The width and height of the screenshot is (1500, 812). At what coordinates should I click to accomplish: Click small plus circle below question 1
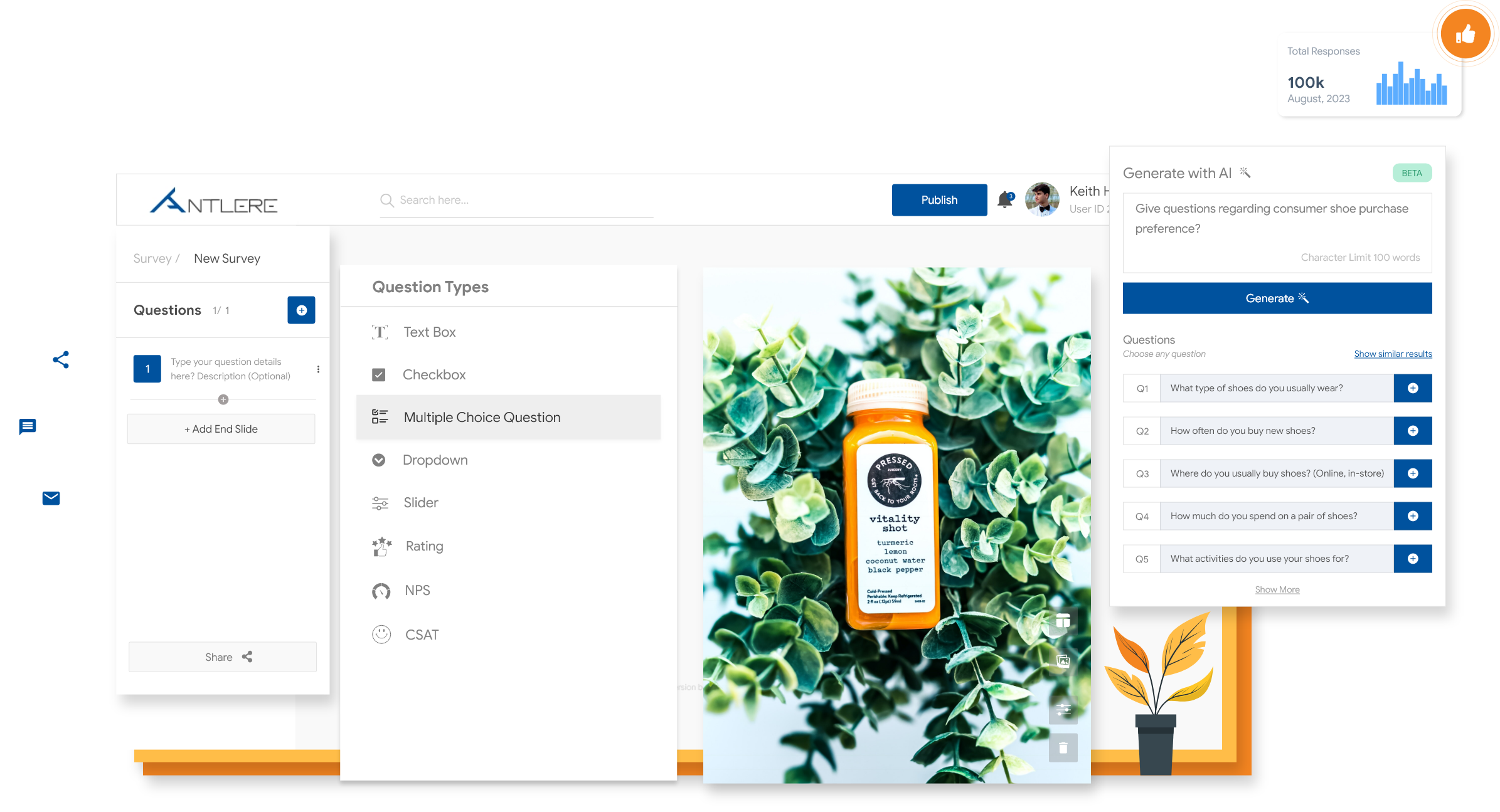(x=223, y=399)
